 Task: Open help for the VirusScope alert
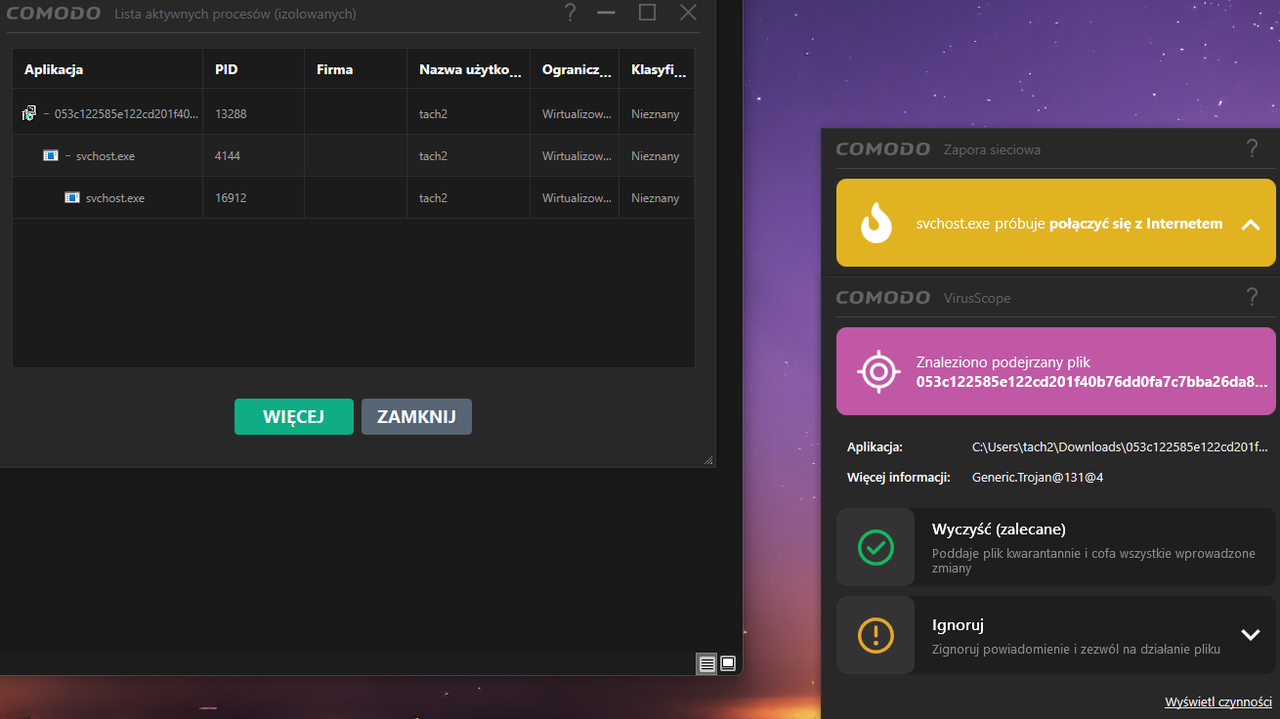(x=1252, y=297)
